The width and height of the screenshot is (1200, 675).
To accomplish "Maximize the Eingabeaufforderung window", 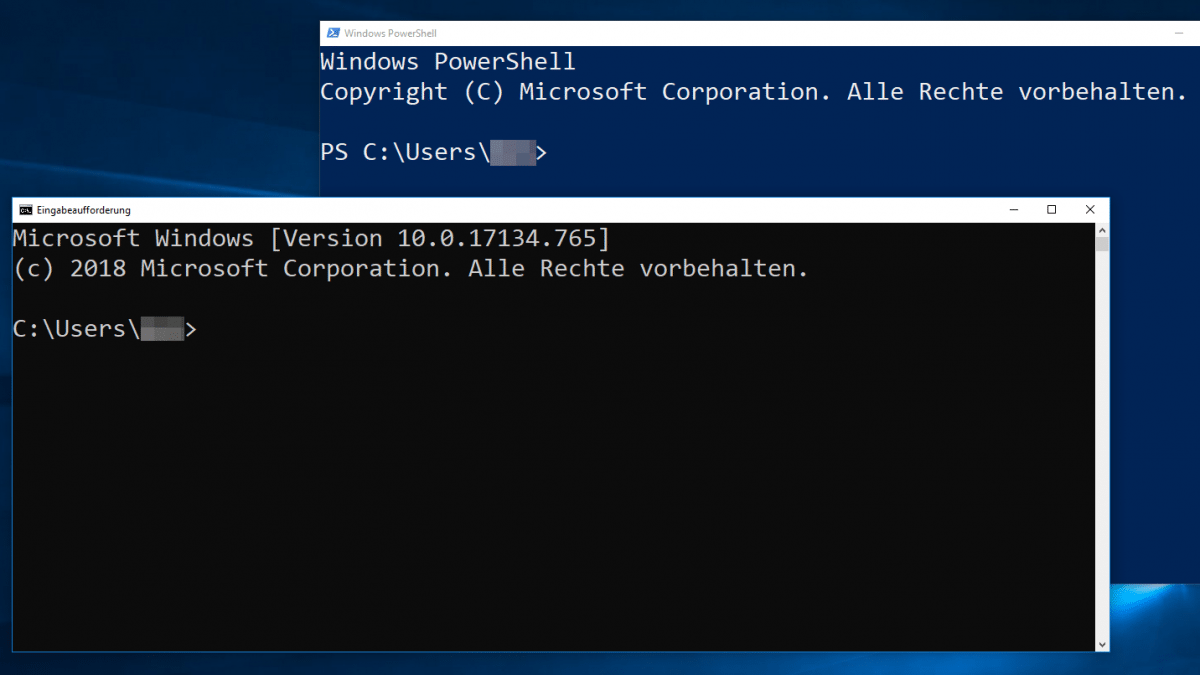I will point(1052,210).
